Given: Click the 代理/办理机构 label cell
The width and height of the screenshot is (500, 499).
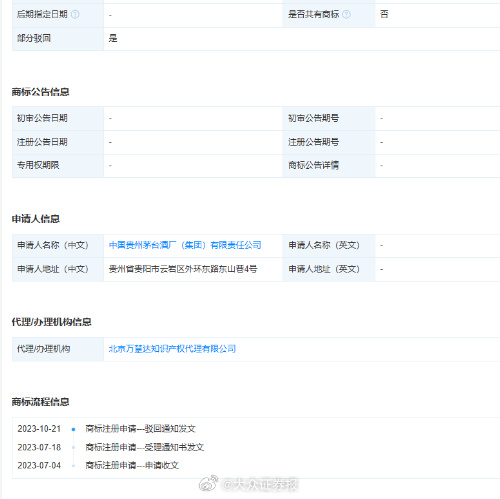Looking at the screenshot, I should (x=58, y=349).
